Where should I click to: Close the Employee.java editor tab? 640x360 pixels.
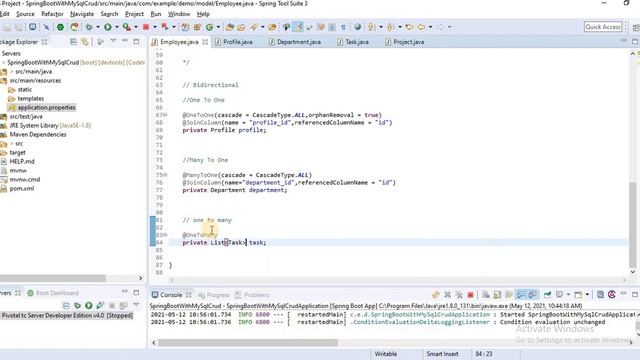(205, 42)
